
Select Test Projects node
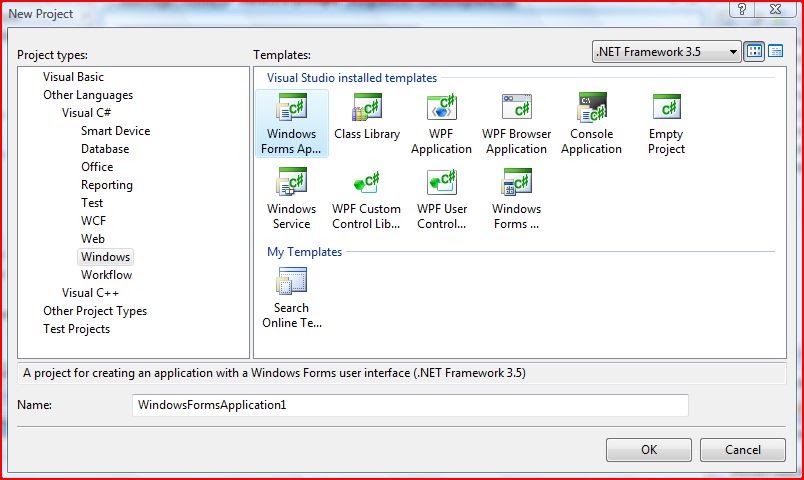76,329
